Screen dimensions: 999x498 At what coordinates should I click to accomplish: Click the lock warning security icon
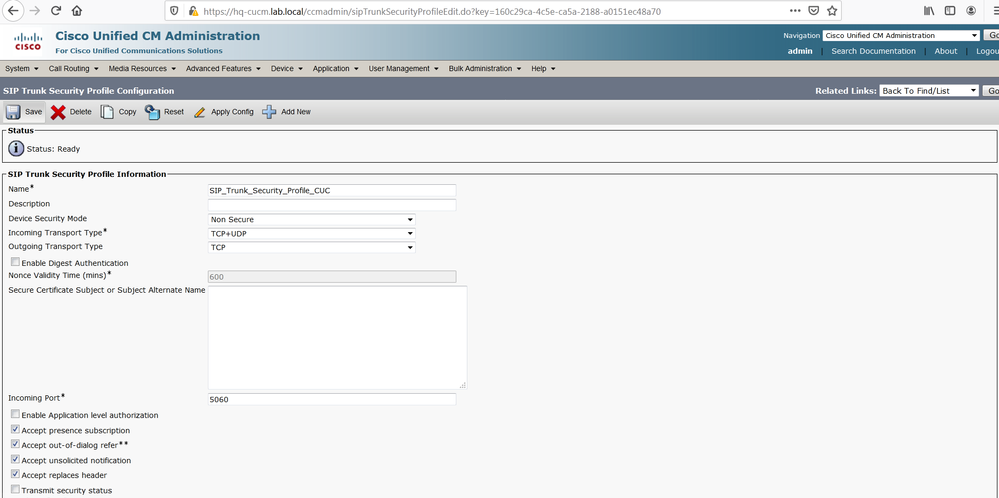pos(194,11)
